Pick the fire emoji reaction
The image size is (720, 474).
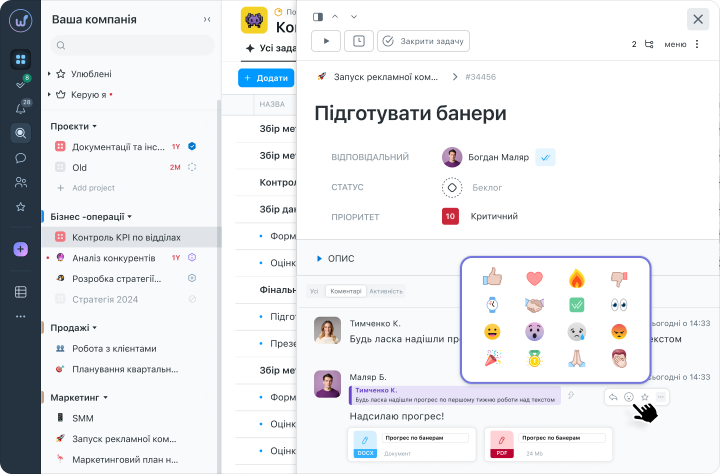pos(577,278)
